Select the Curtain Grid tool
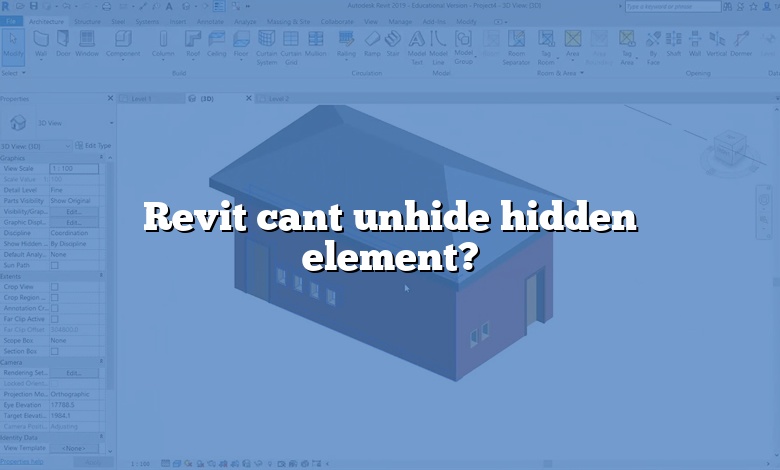Screen dimensions: 780x470 click(291, 48)
